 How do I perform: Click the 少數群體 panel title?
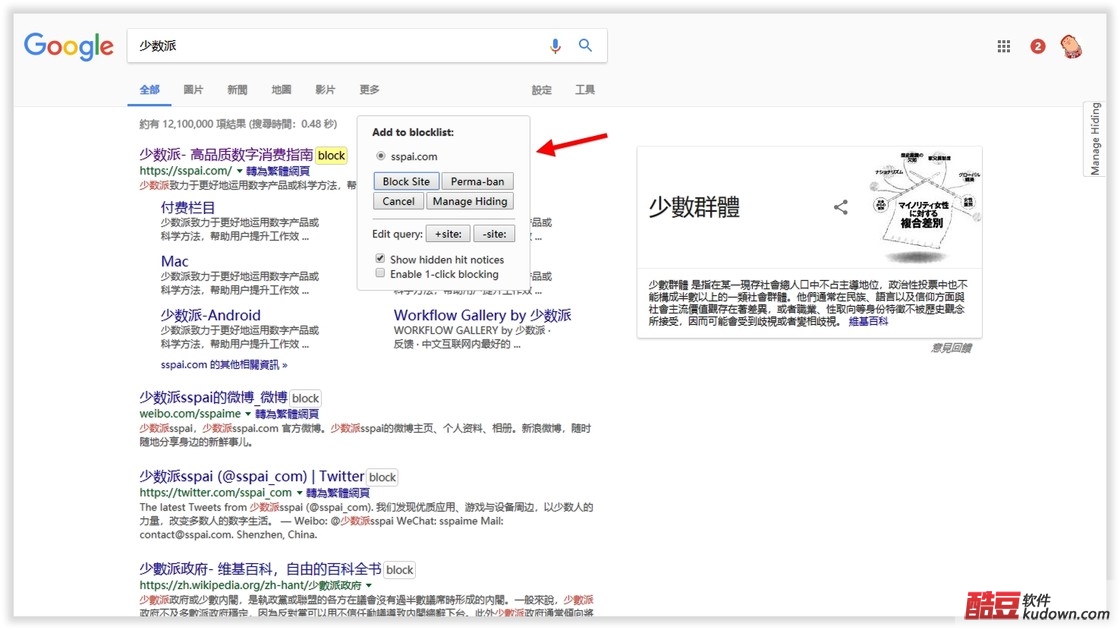694,207
